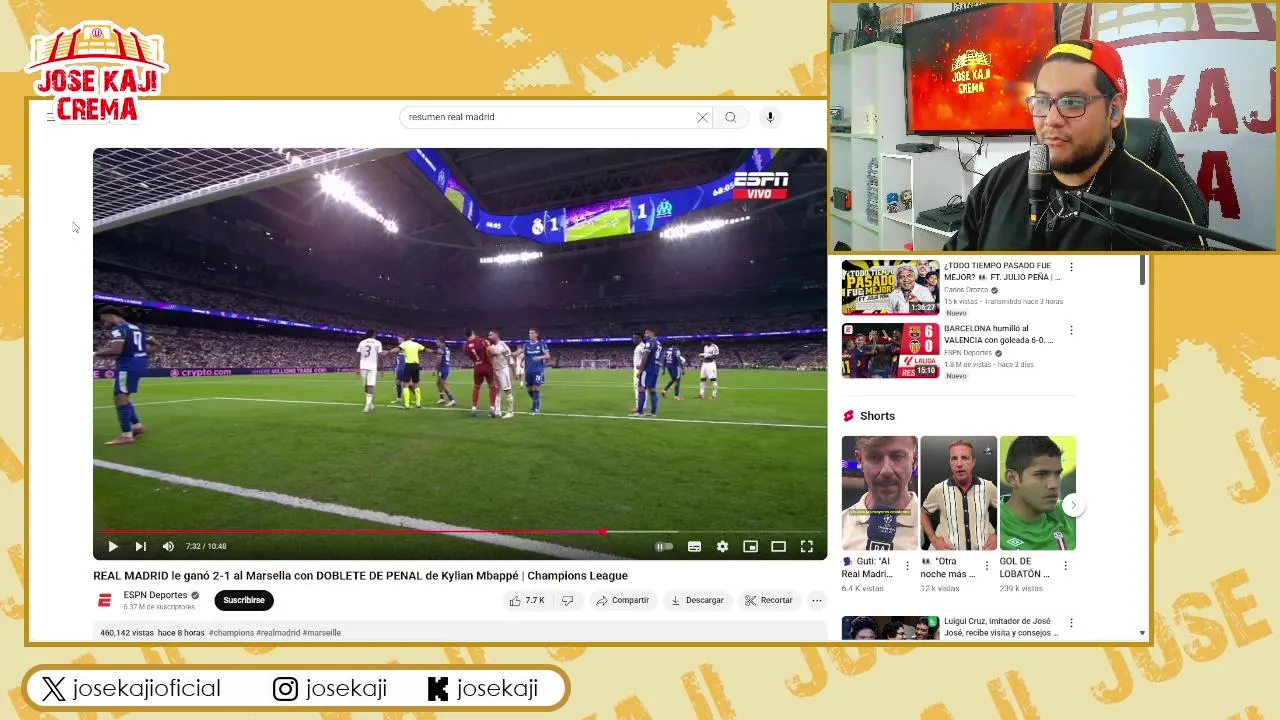Open the player settings gear
Viewport: 1280px width, 720px height.
(722, 546)
